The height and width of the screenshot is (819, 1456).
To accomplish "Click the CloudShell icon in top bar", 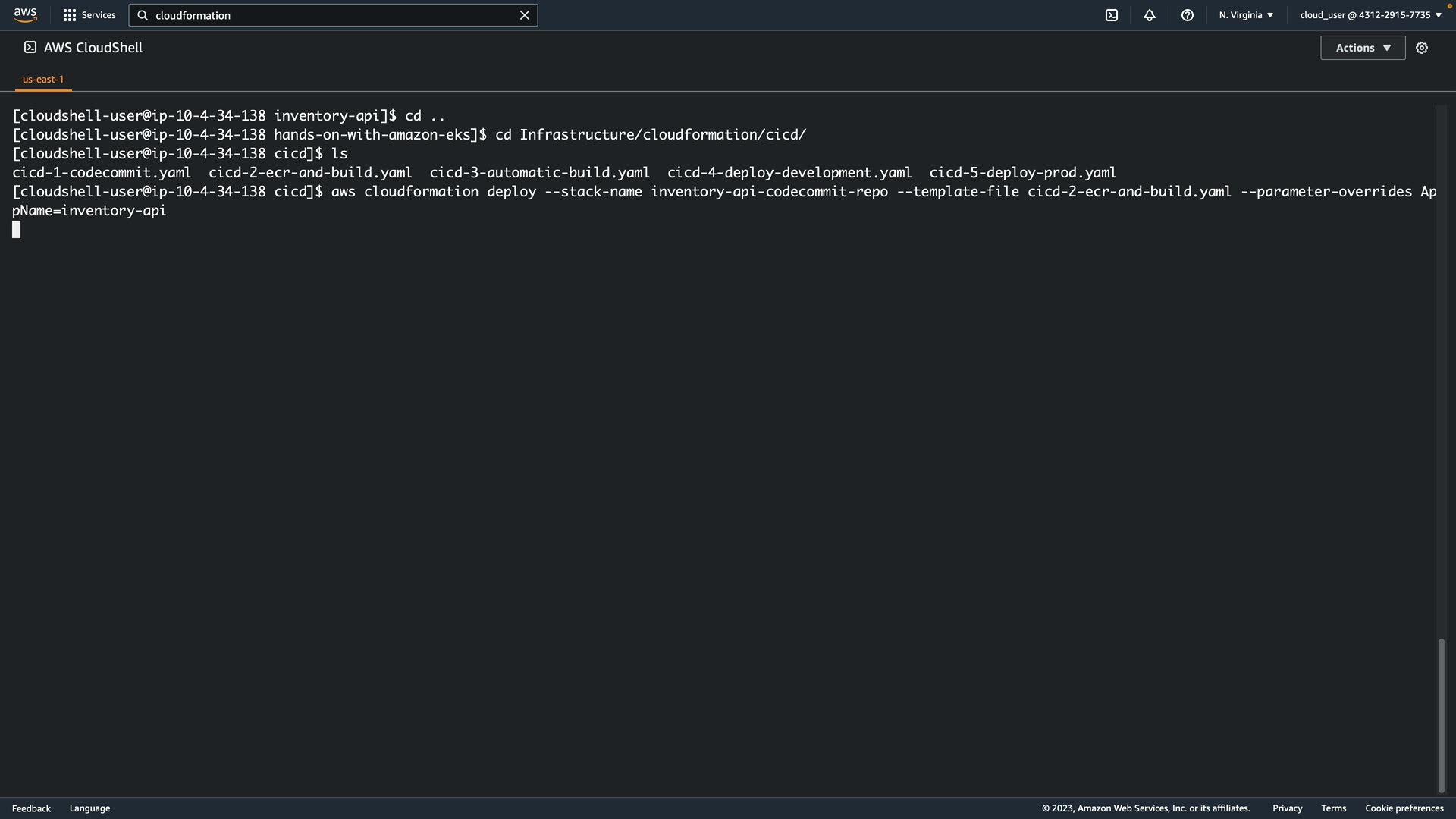I will coord(1111,15).
